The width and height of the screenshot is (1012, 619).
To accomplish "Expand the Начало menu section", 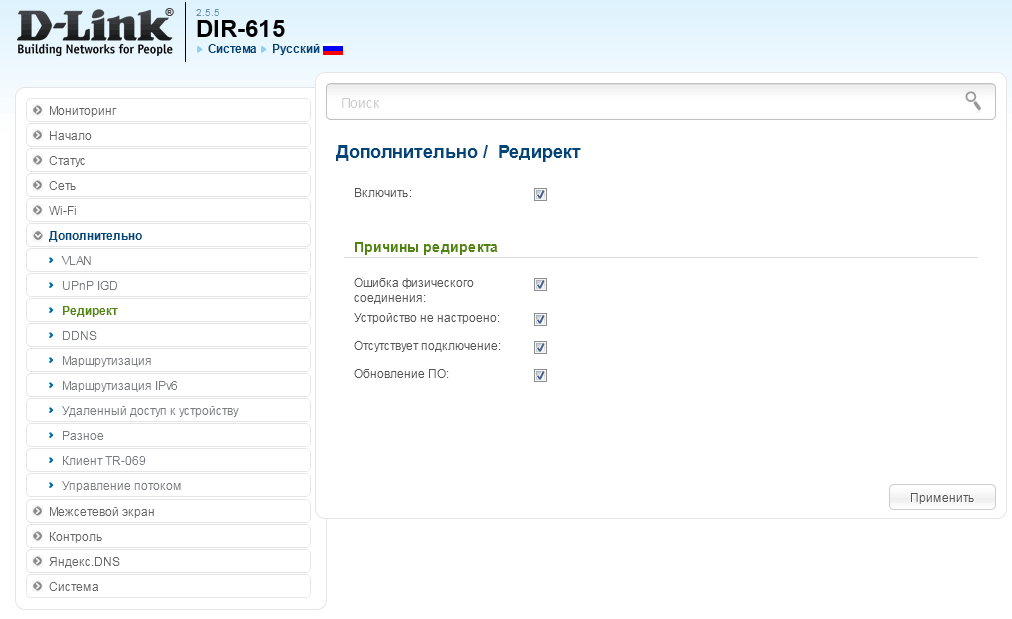I will click(168, 136).
